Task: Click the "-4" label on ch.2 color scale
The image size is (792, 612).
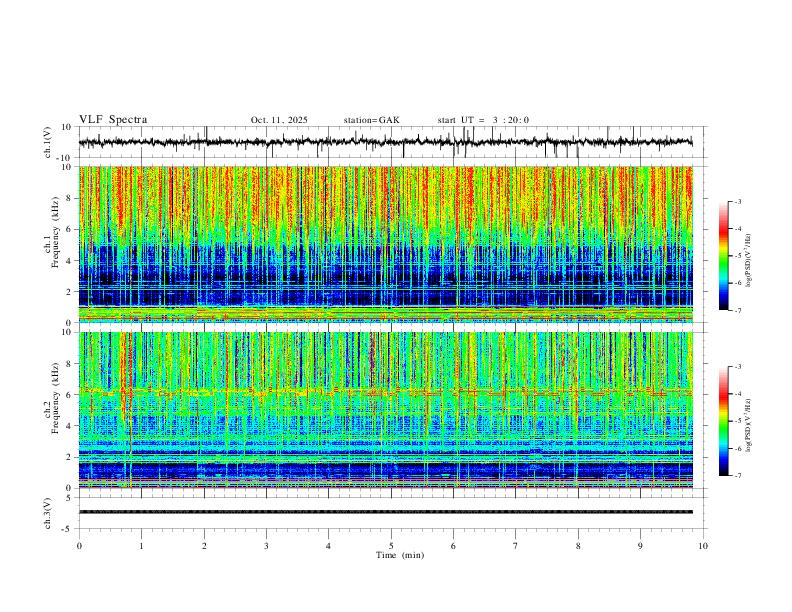Action: click(x=738, y=394)
